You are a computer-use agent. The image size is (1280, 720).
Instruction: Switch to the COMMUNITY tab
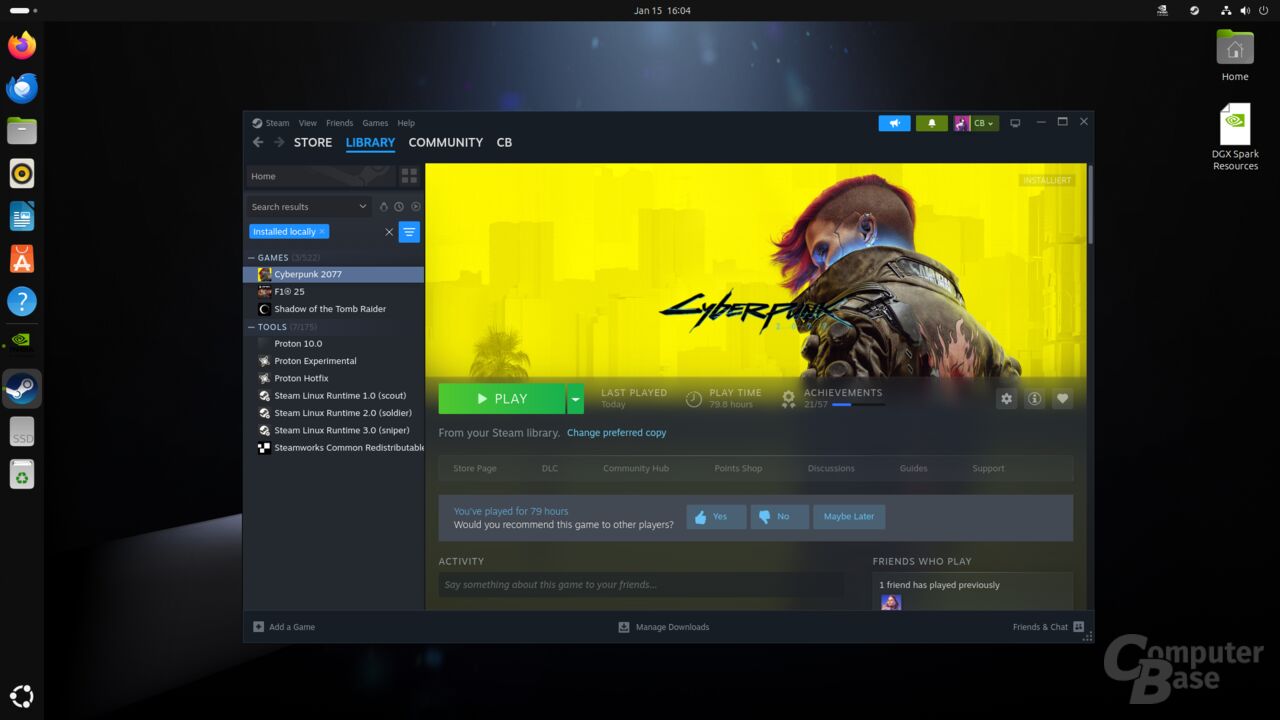click(x=446, y=142)
